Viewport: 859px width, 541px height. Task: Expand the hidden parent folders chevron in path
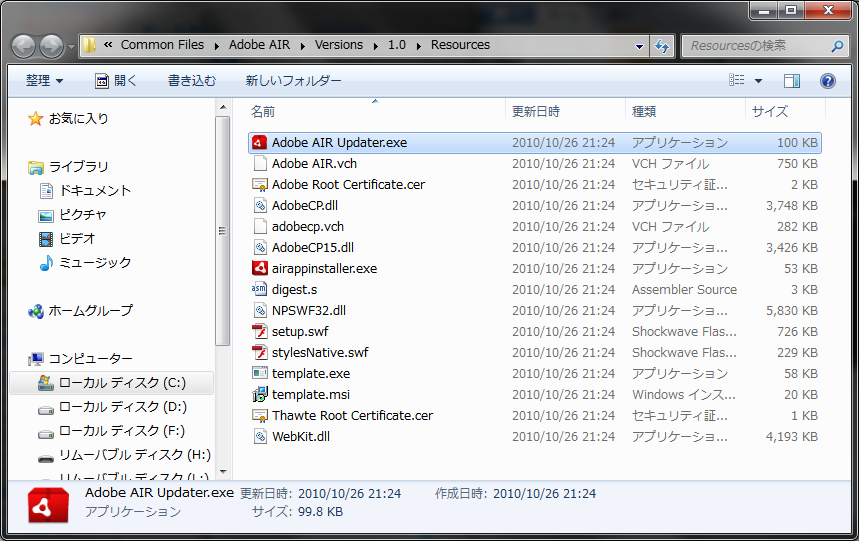[x=108, y=45]
